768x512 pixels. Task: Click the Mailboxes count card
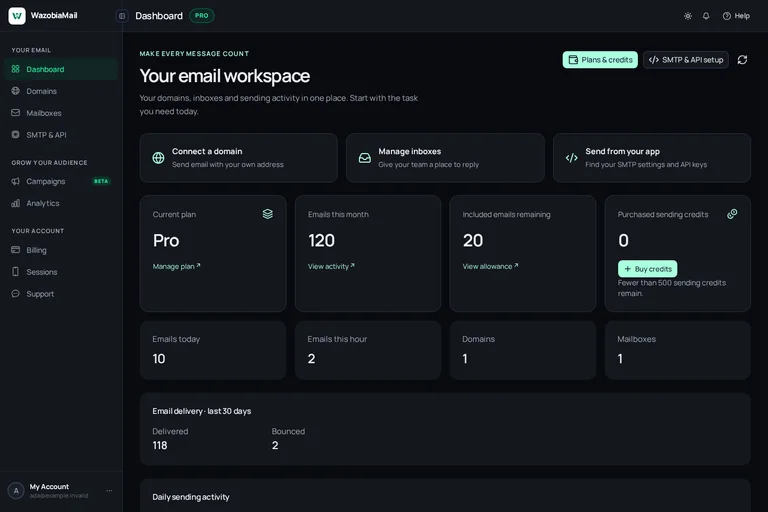point(678,350)
